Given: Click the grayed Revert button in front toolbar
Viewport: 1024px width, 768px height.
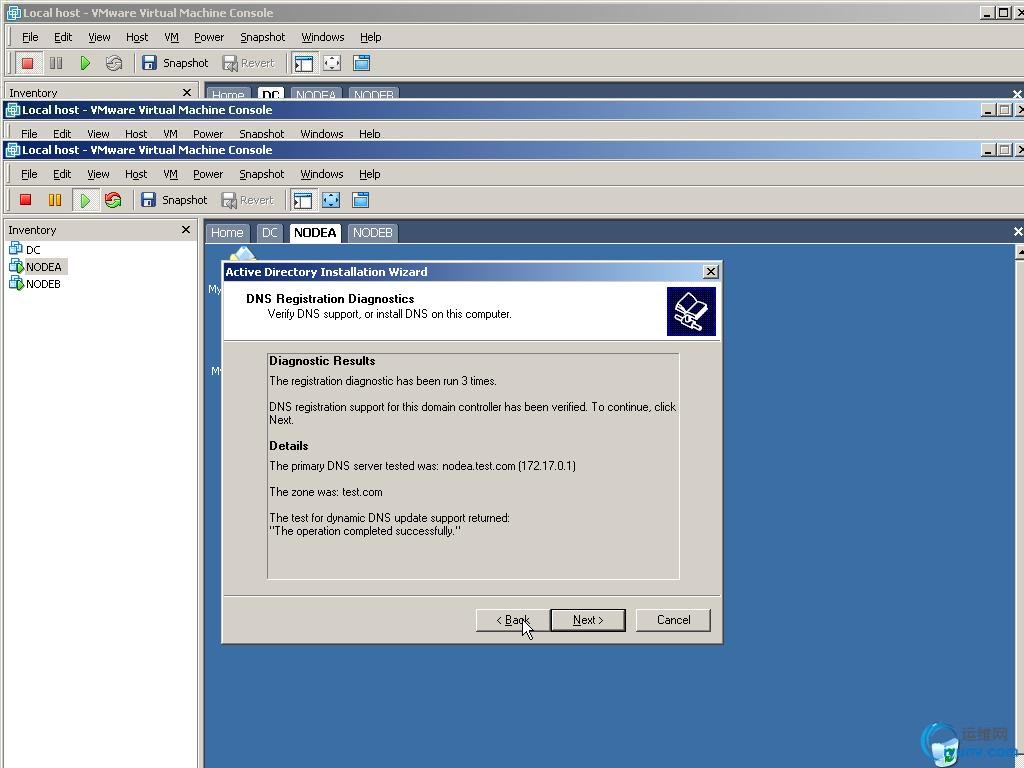Looking at the screenshot, I should point(248,200).
